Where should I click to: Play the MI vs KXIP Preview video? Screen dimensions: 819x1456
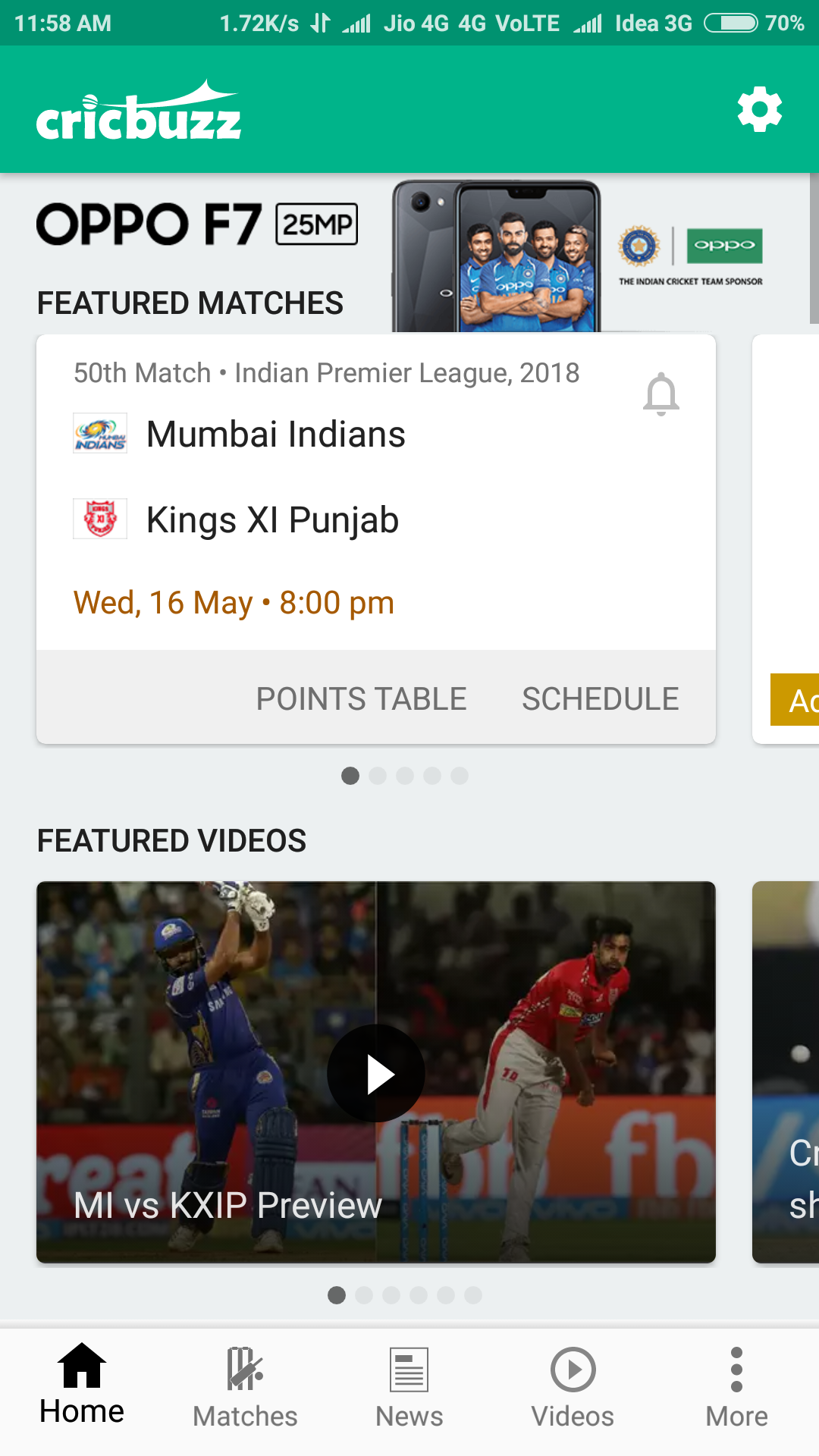[376, 1073]
